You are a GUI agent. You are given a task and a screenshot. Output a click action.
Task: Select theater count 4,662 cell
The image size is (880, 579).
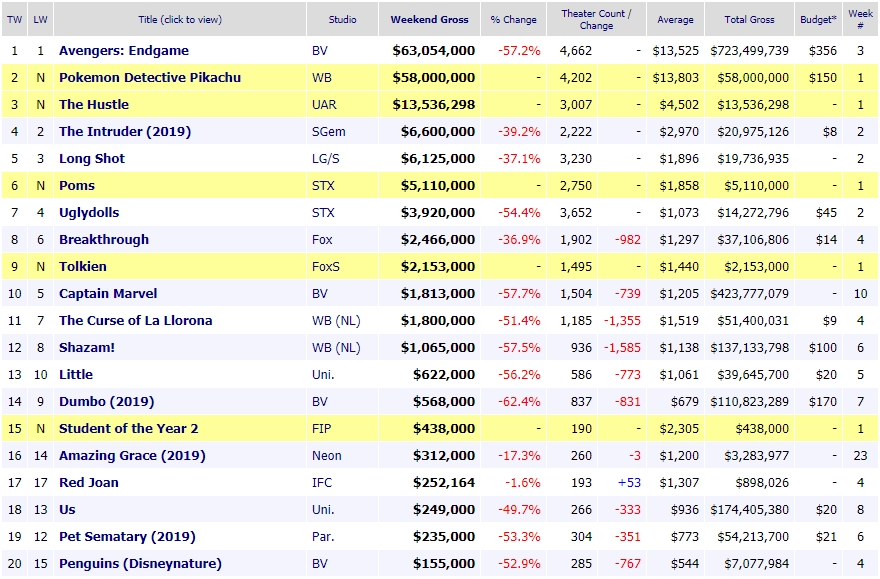[576, 50]
